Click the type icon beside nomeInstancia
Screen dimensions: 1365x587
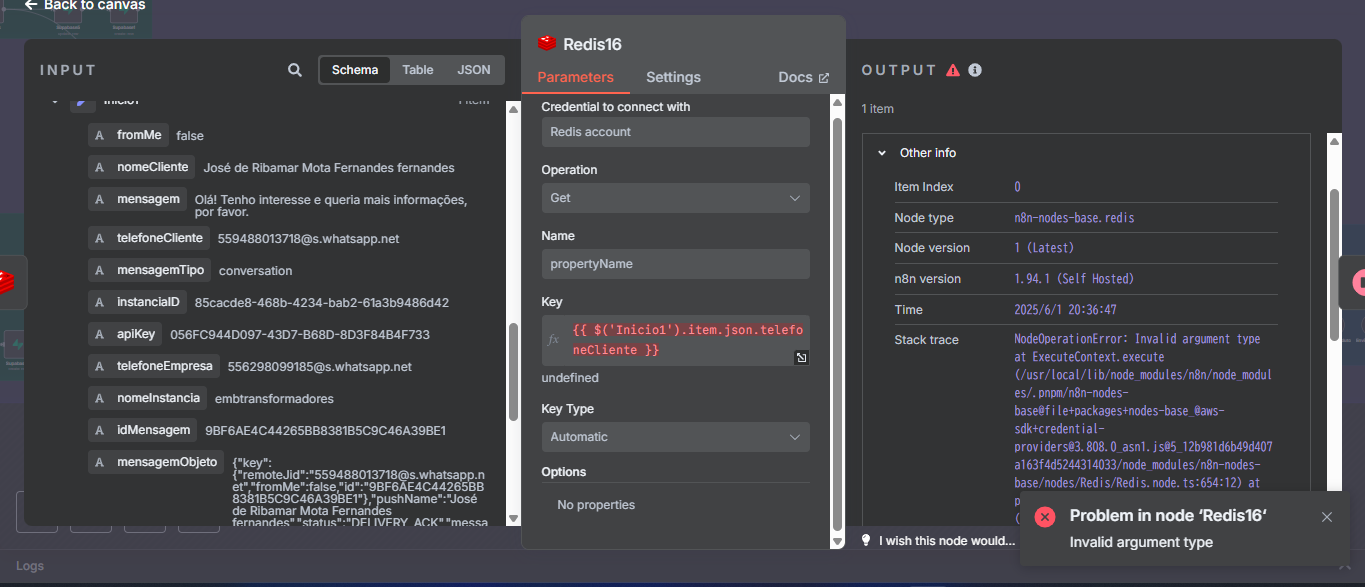tap(99, 398)
